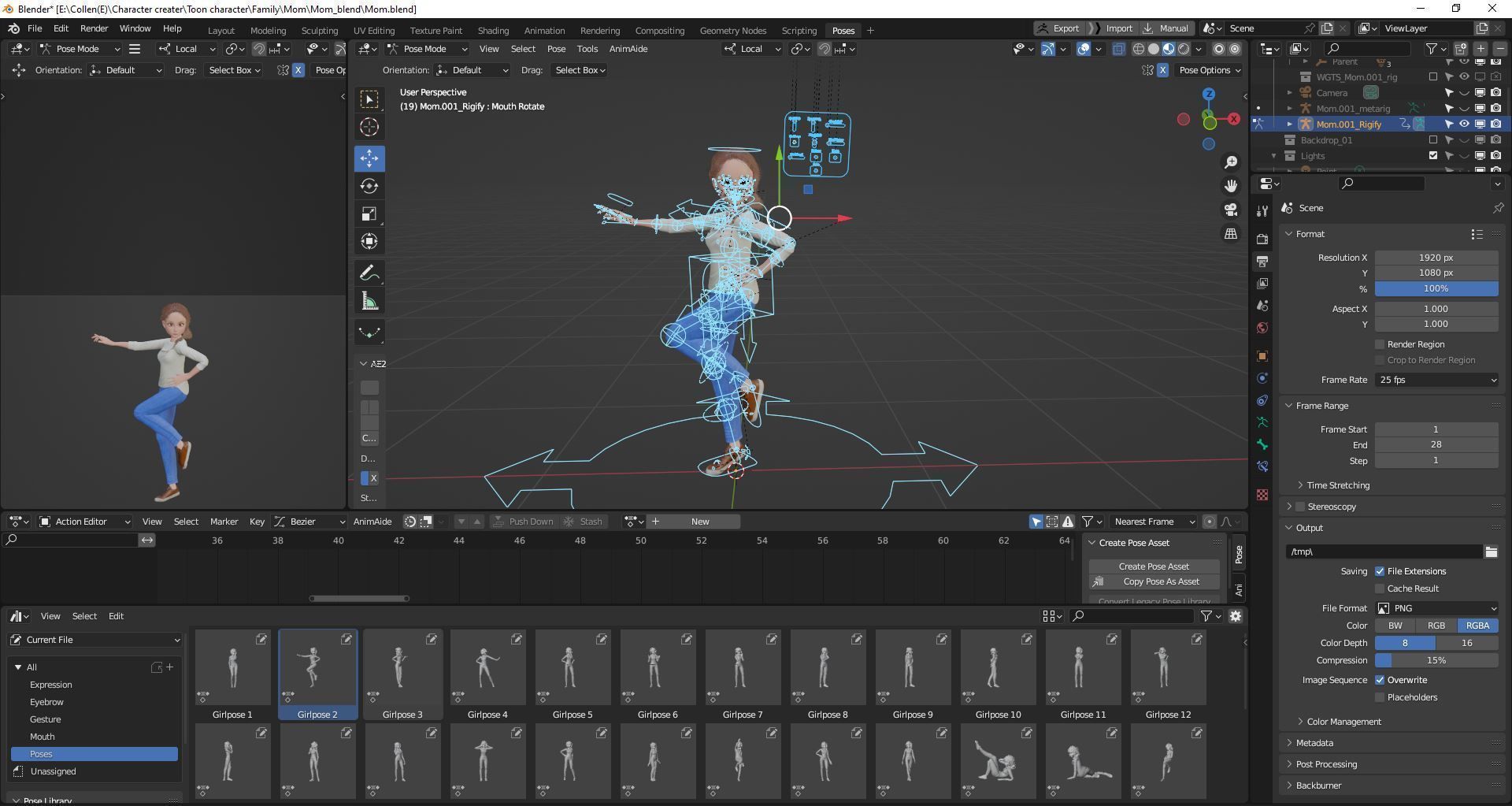Switch to the Sculpting workspace tab
This screenshot has height=806, width=1512.
[319, 31]
